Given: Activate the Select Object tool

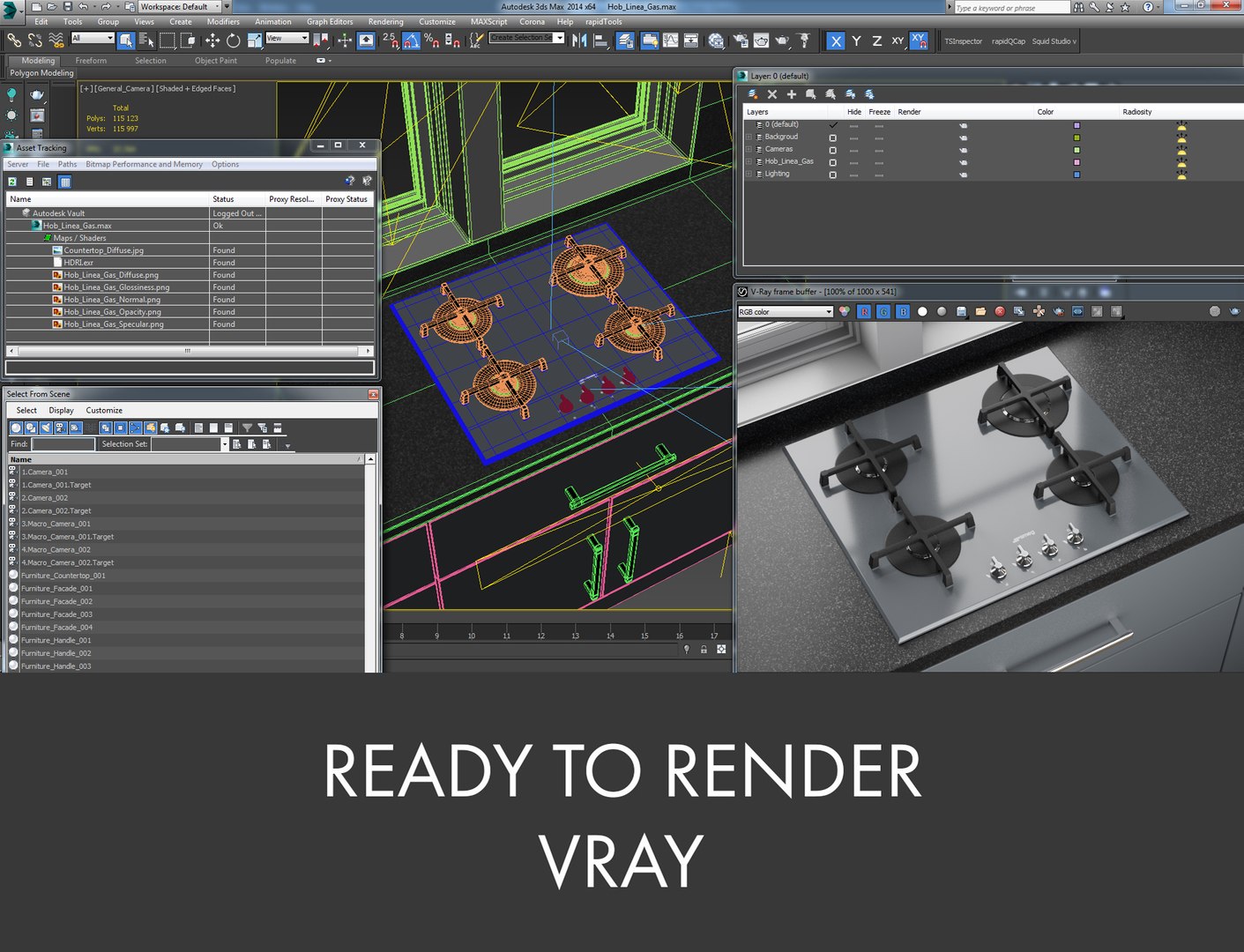Looking at the screenshot, I should [x=126, y=40].
